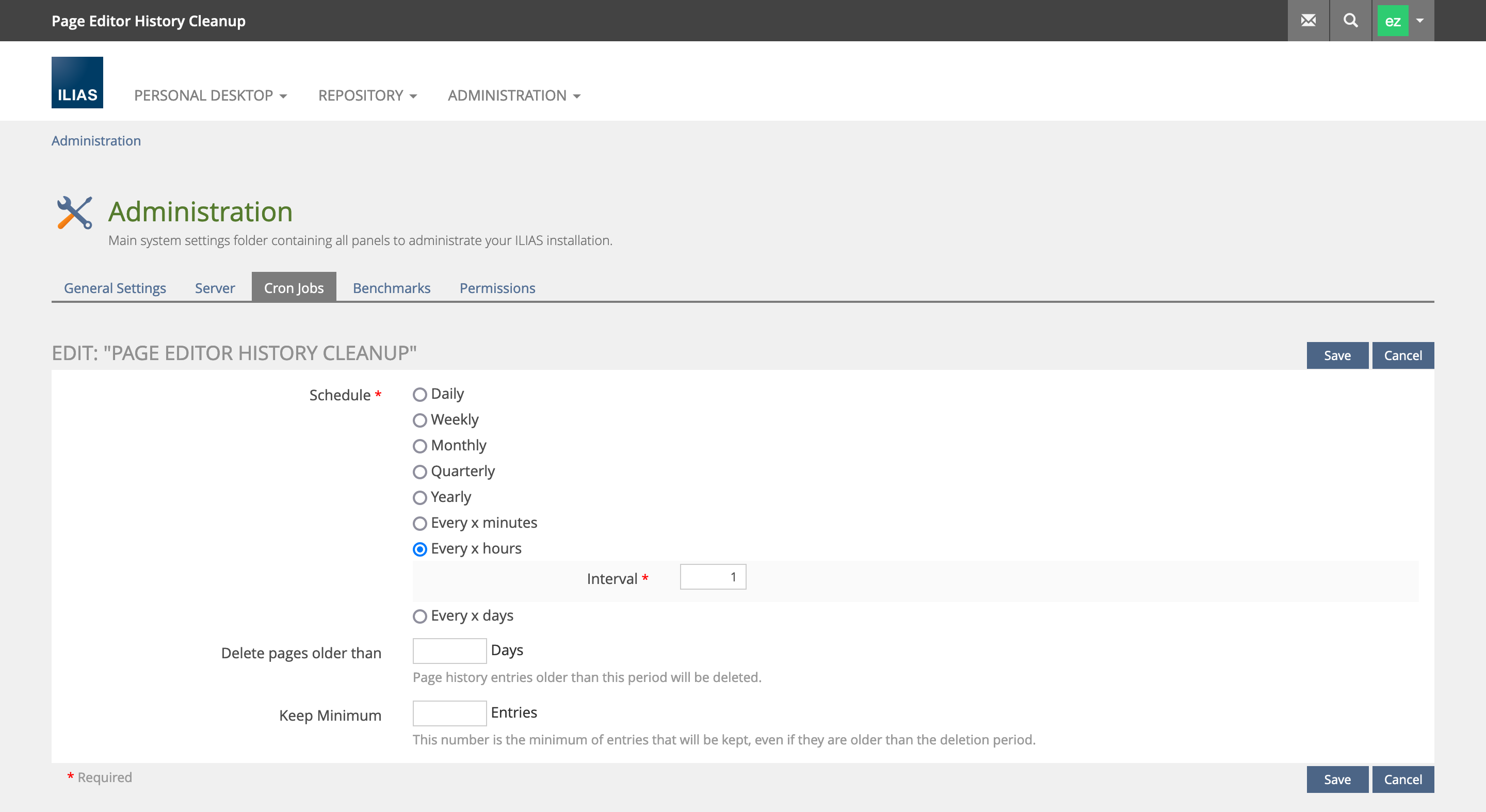Go to the Permissions tab

497,288
